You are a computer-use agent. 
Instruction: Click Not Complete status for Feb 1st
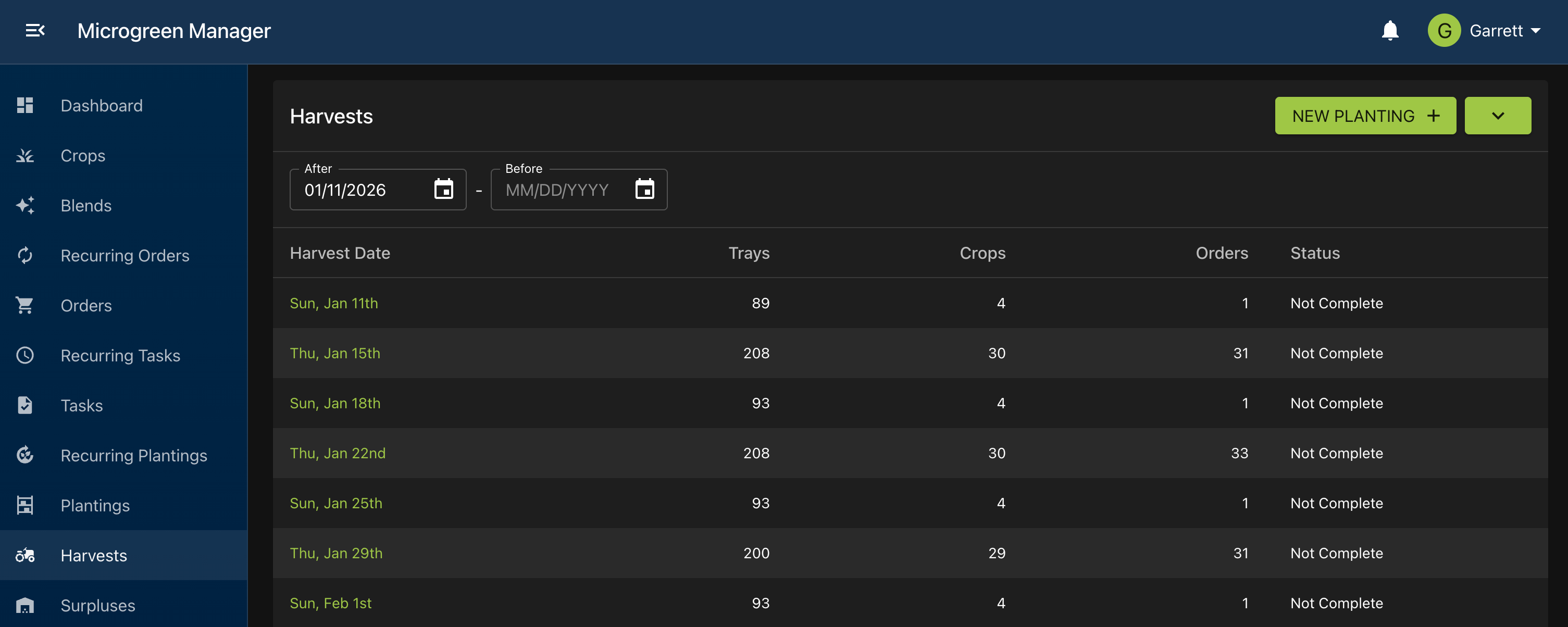pos(1337,603)
